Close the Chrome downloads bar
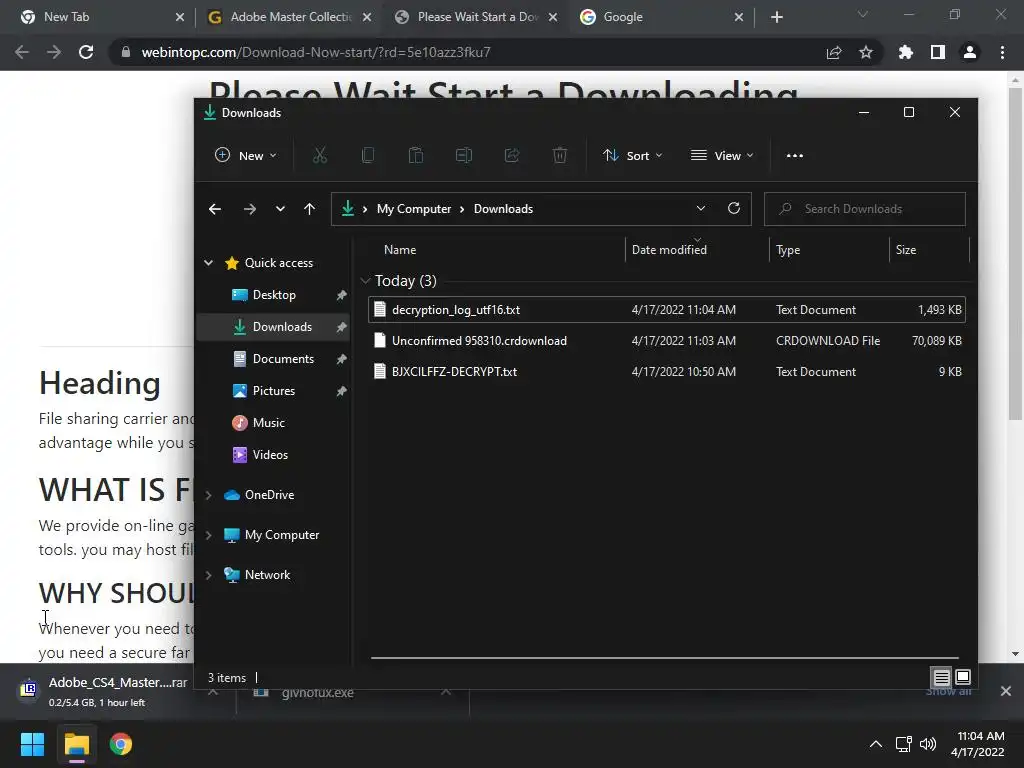1024x768 pixels. pos(1006,691)
